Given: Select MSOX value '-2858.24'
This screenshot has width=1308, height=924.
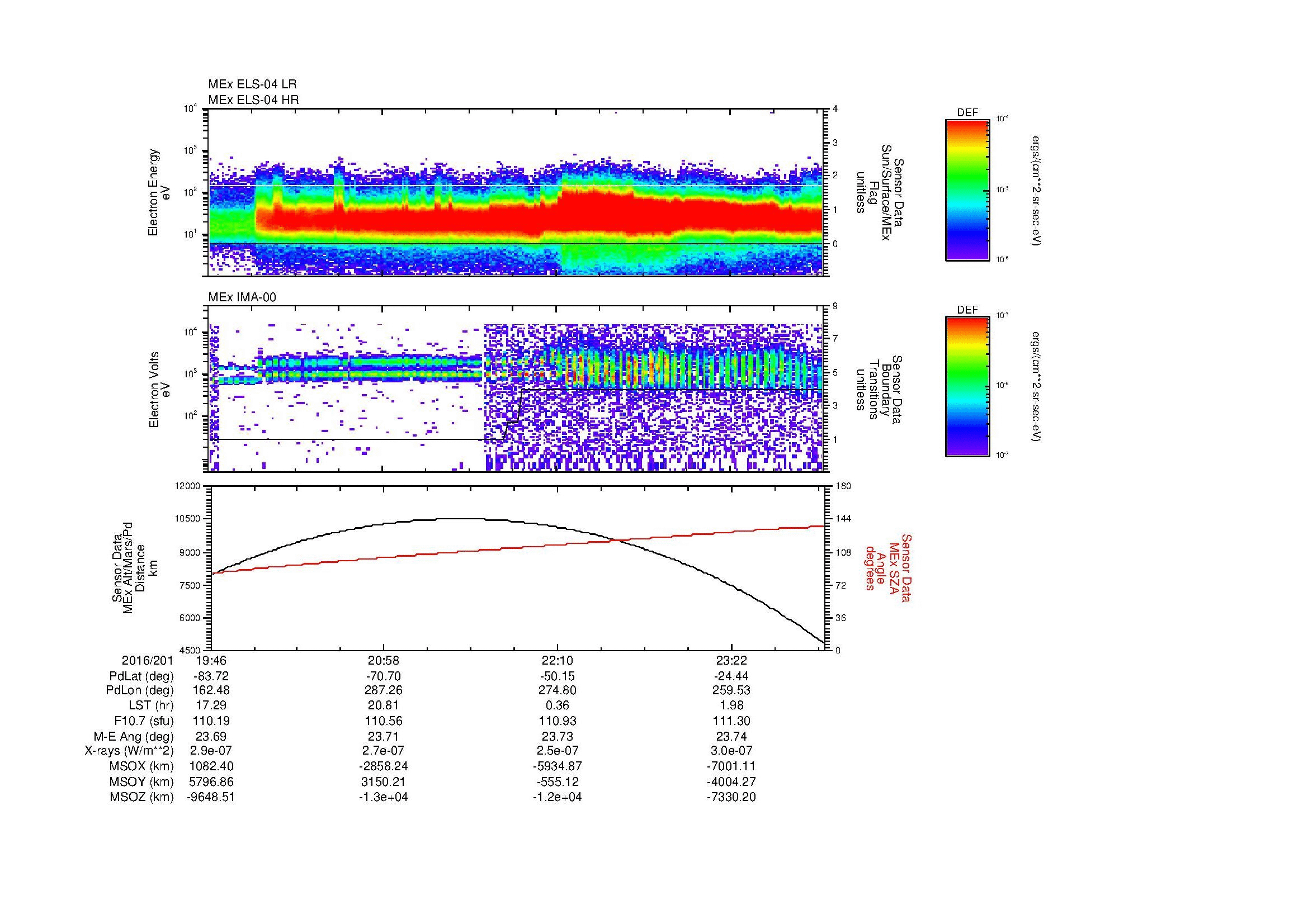Looking at the screenshot, I should [384, 767].
